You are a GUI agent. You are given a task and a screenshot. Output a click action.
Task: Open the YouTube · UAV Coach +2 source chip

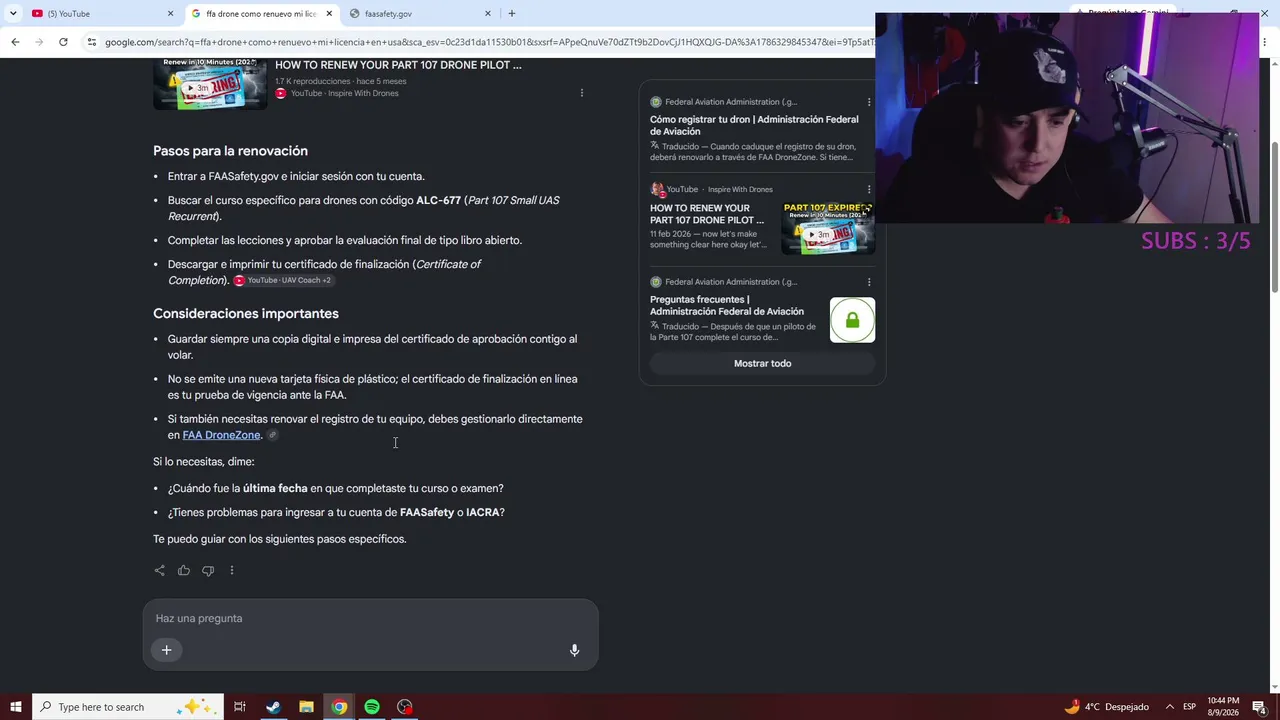click(283, 280)
